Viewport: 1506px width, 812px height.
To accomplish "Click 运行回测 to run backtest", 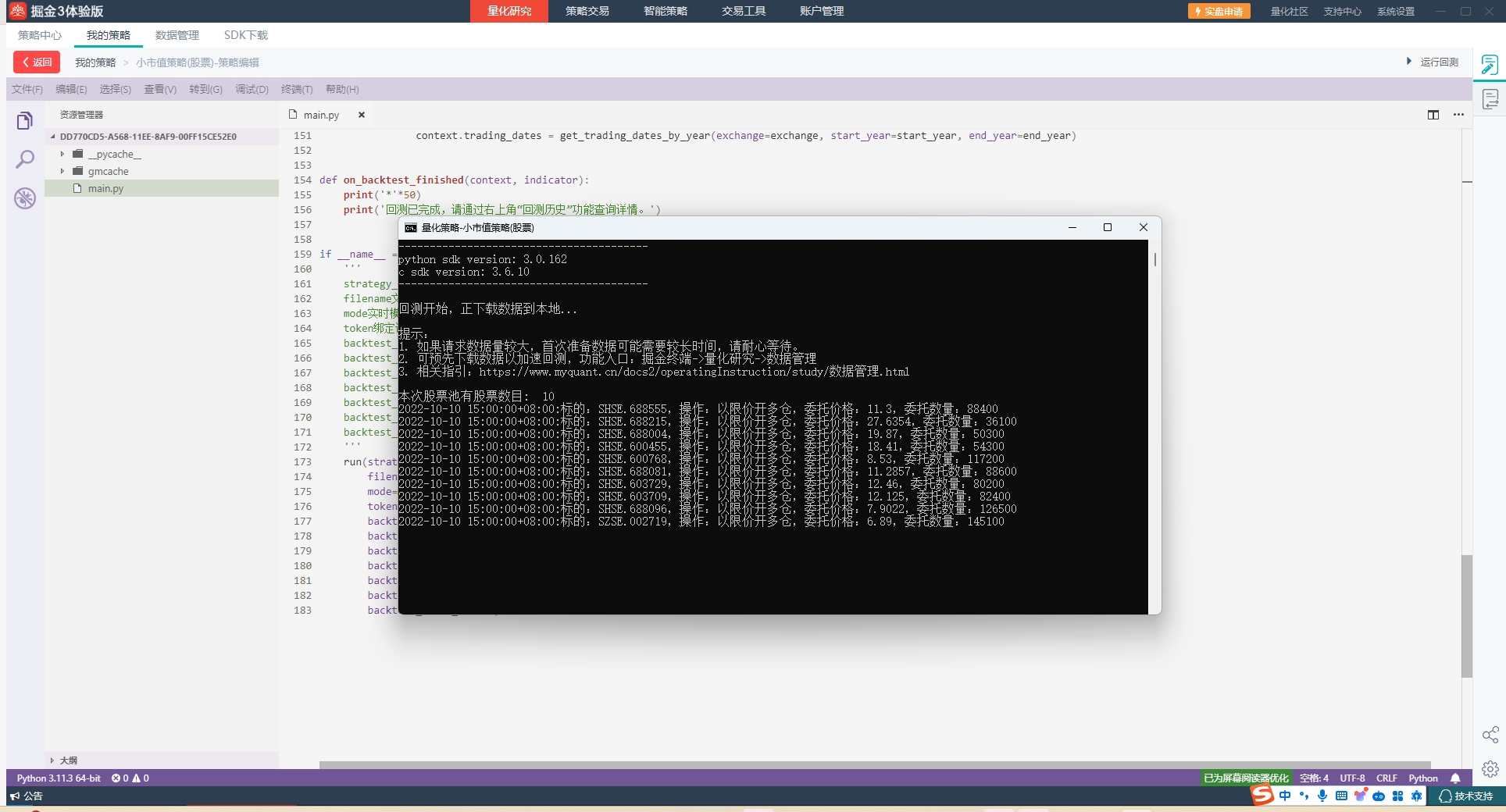I will tap(1433, 62).
